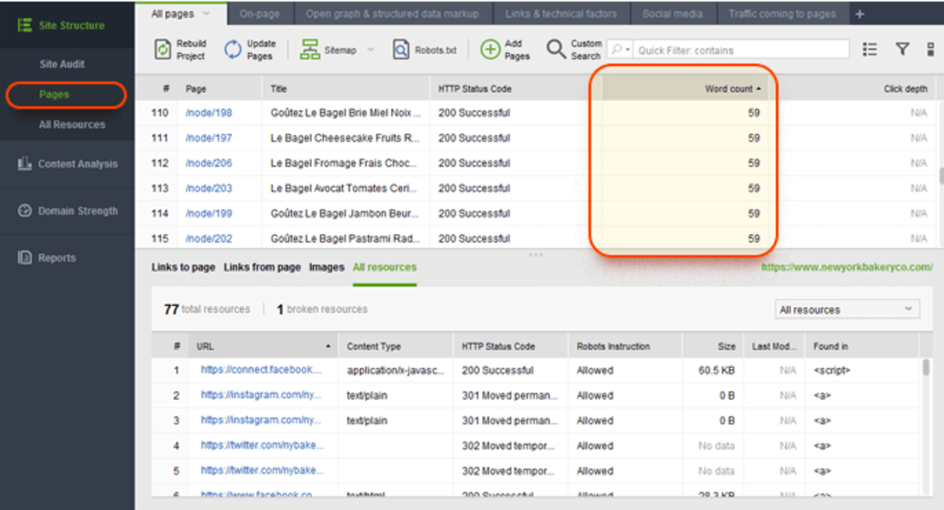Add a new workspace tab with plus
944x510 pixels.
click(x=860, y=14)
